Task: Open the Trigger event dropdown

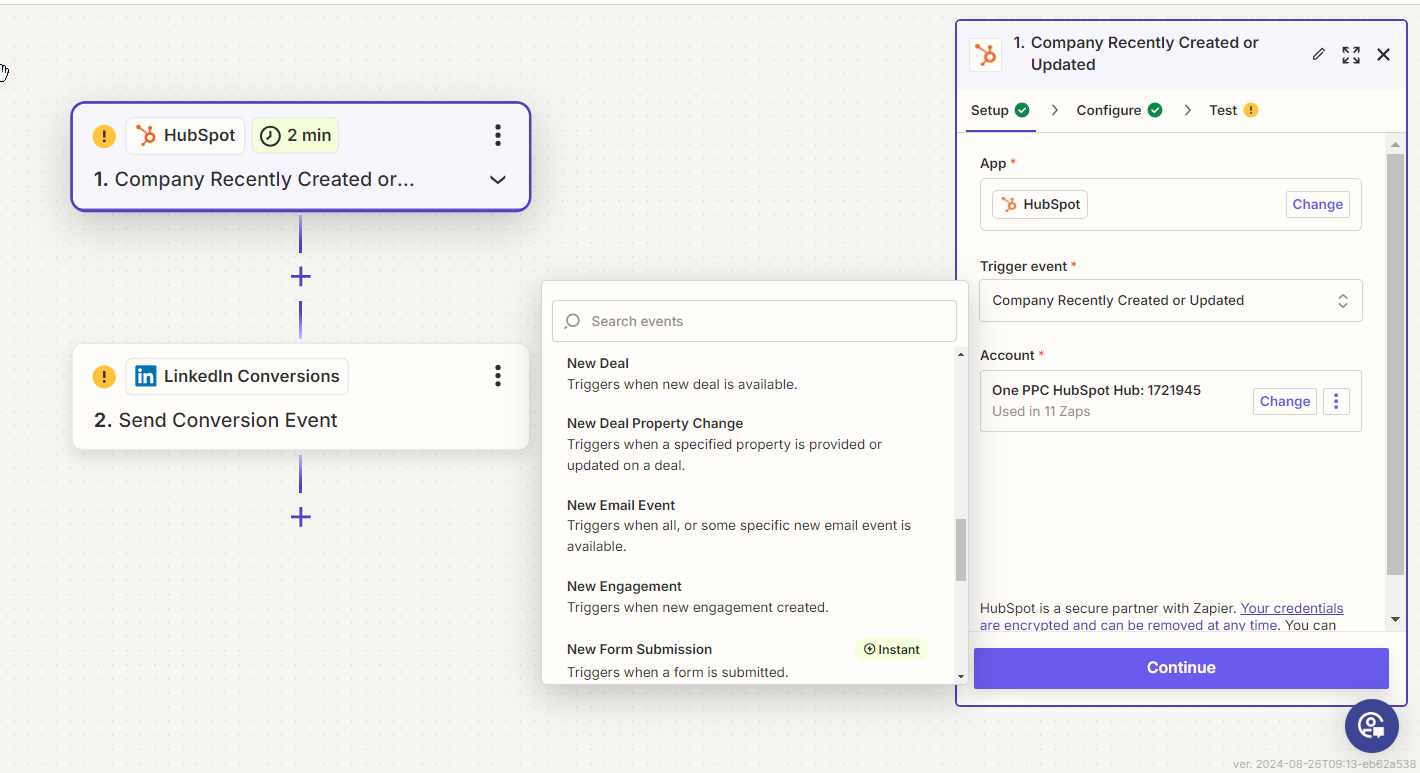Action: click(1170, 300)
